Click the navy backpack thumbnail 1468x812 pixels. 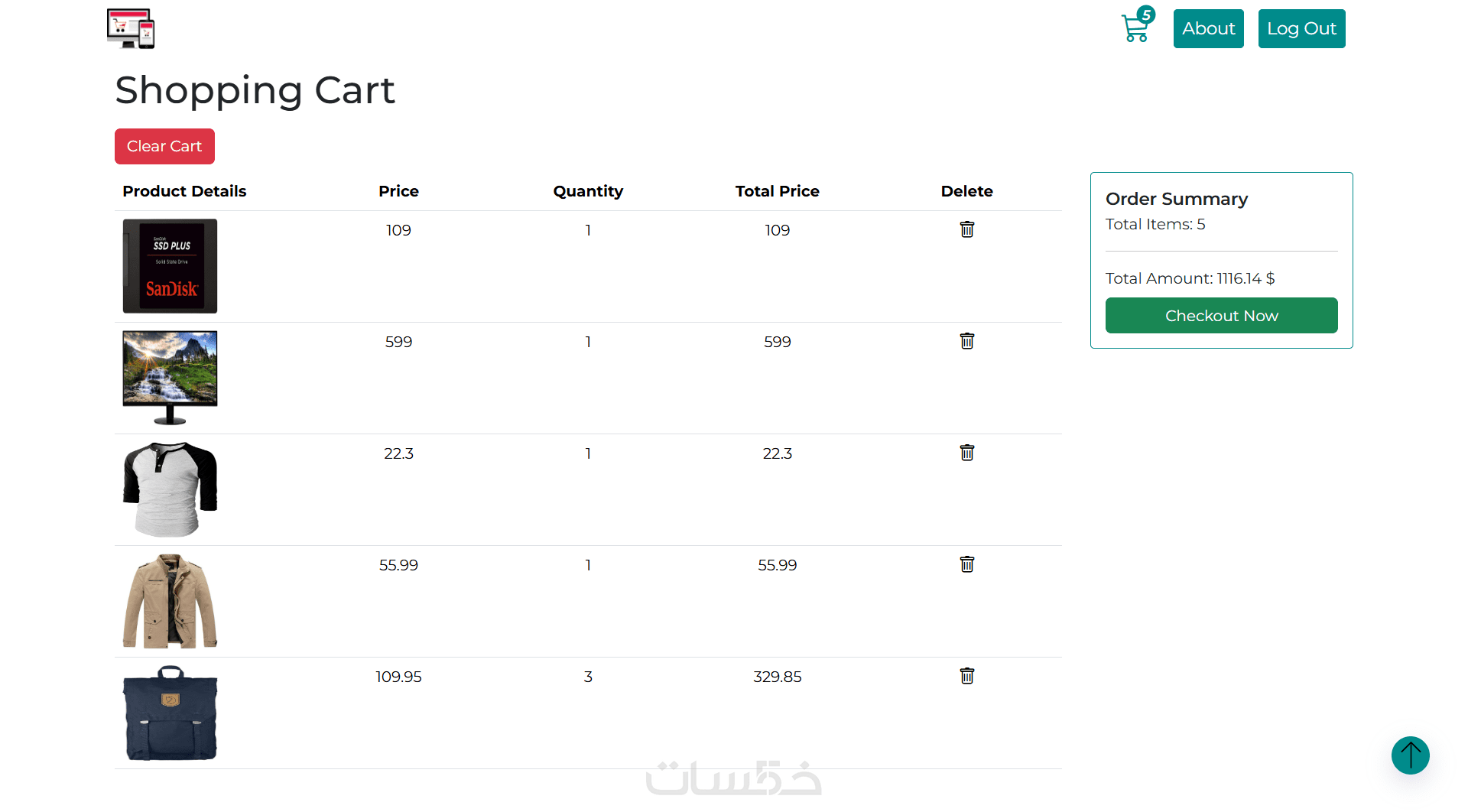click(170, 713)
